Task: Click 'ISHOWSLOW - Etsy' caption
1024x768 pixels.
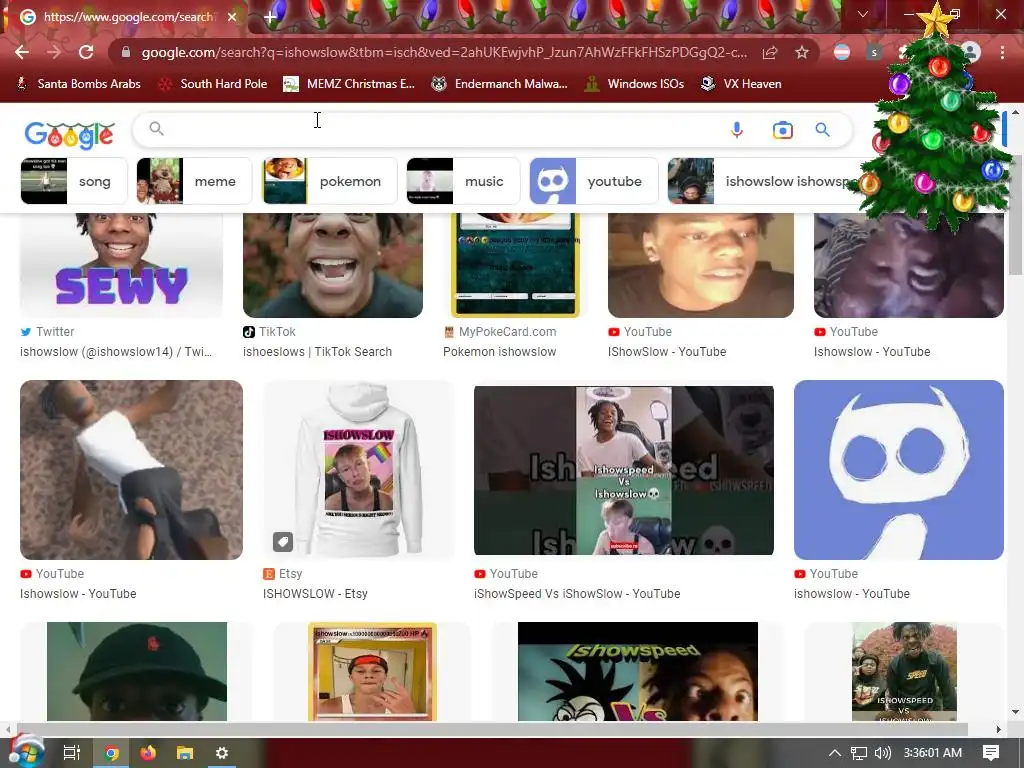Action: (315, 594)
